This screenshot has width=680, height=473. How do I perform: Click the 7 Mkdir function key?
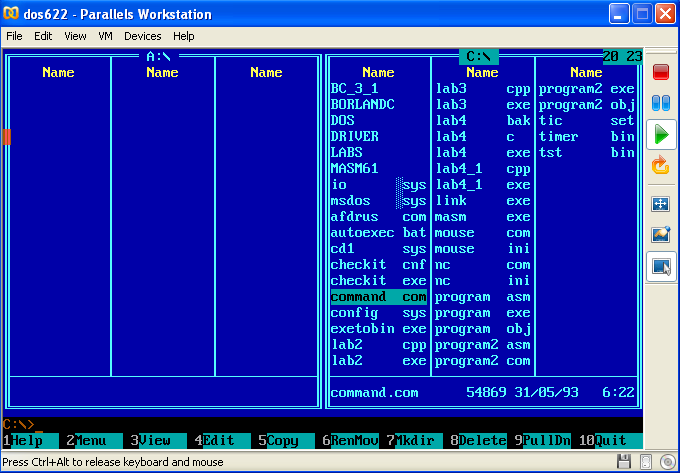[x=415, y=440]
